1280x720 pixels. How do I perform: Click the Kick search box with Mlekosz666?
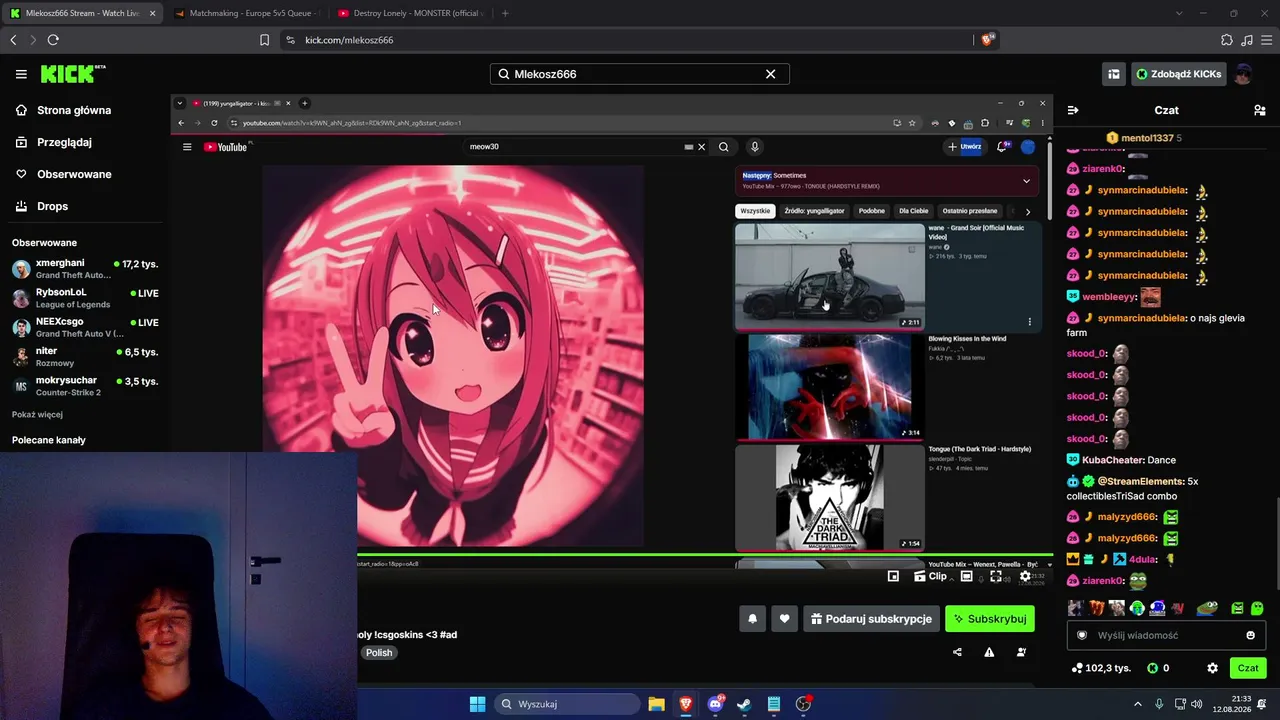pyautogui.click(x=640, y=74)
